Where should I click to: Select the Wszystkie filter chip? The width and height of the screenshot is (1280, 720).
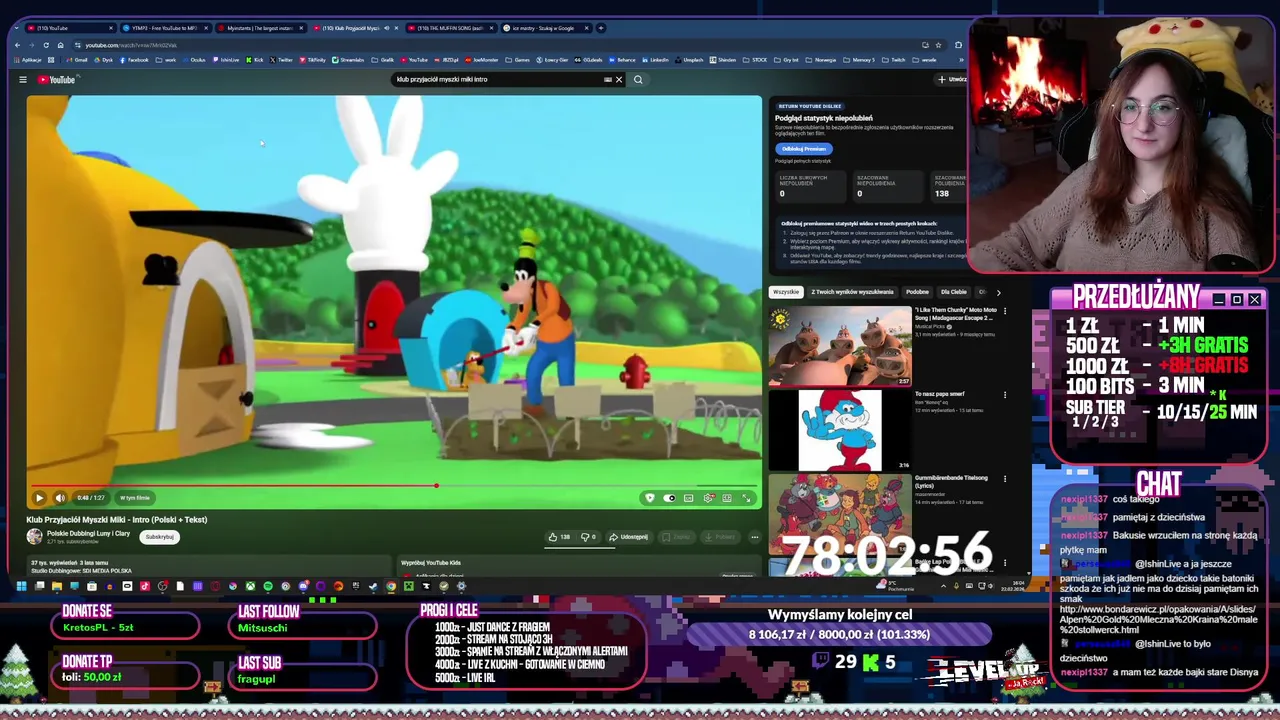point(786,292)
